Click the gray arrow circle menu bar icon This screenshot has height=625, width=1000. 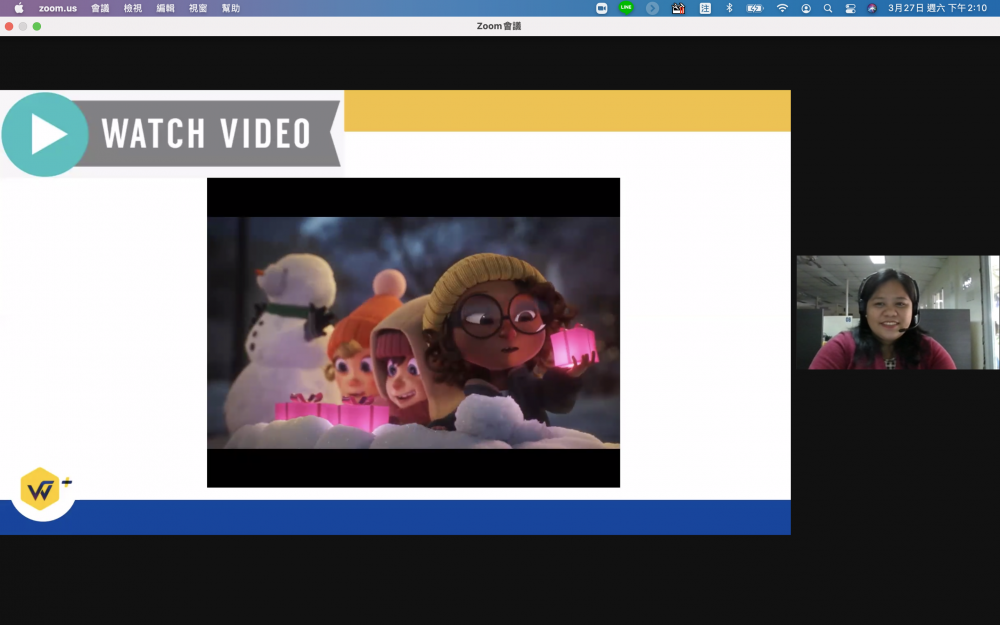click(x=652, y=8)
